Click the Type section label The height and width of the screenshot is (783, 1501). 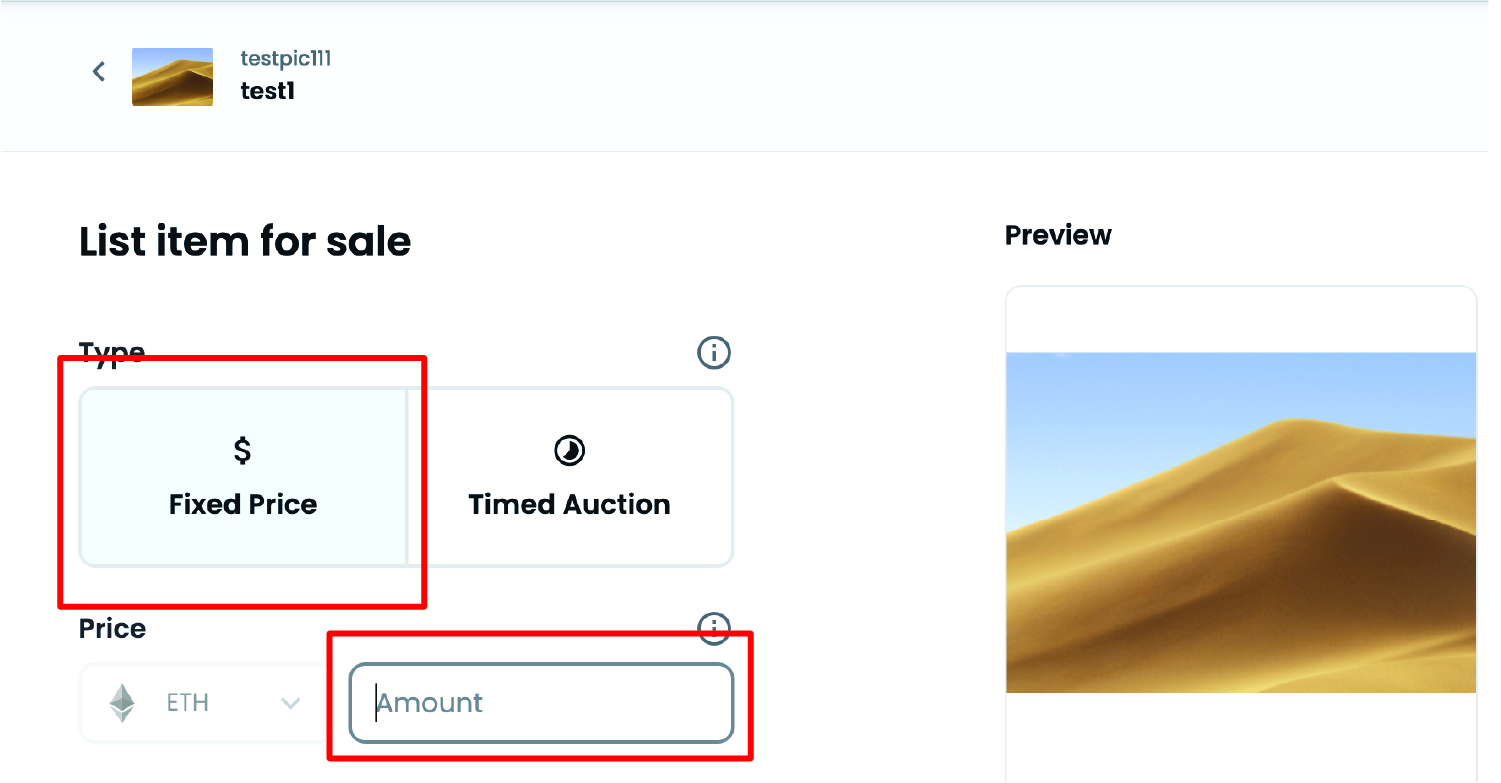pos(112,352)
